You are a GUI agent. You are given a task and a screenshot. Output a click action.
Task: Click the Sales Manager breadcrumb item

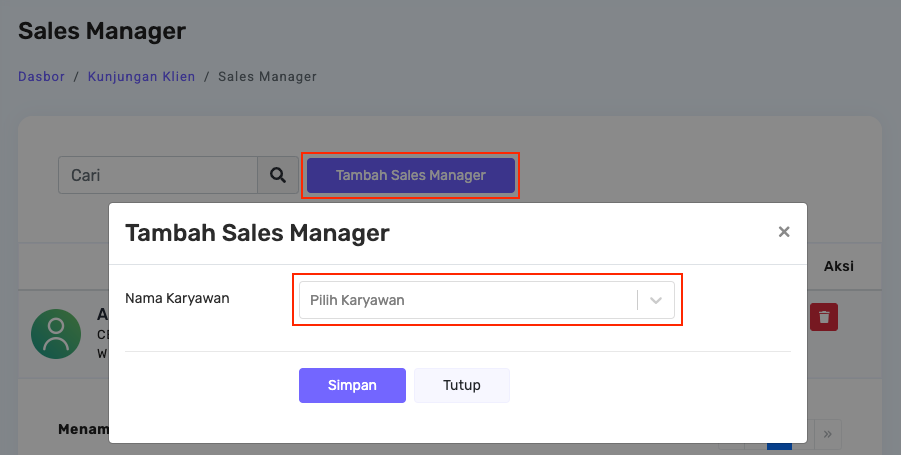pos(267,76)
